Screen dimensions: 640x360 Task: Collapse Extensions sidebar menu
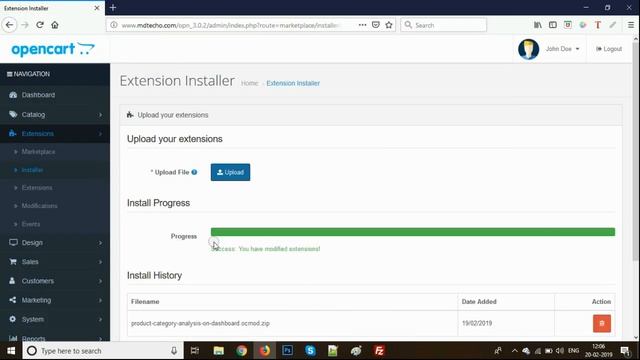tap(55, 133)
